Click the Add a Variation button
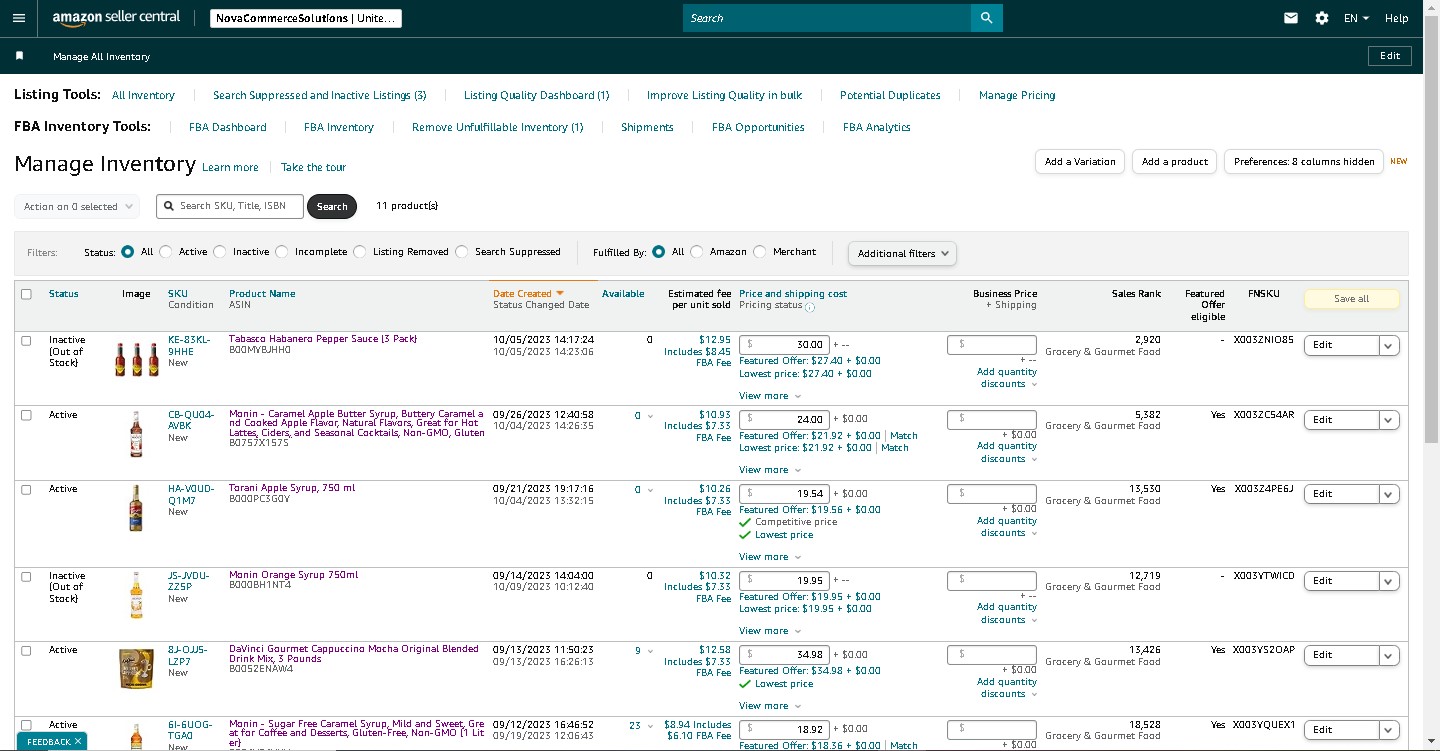 (1080, 162)
